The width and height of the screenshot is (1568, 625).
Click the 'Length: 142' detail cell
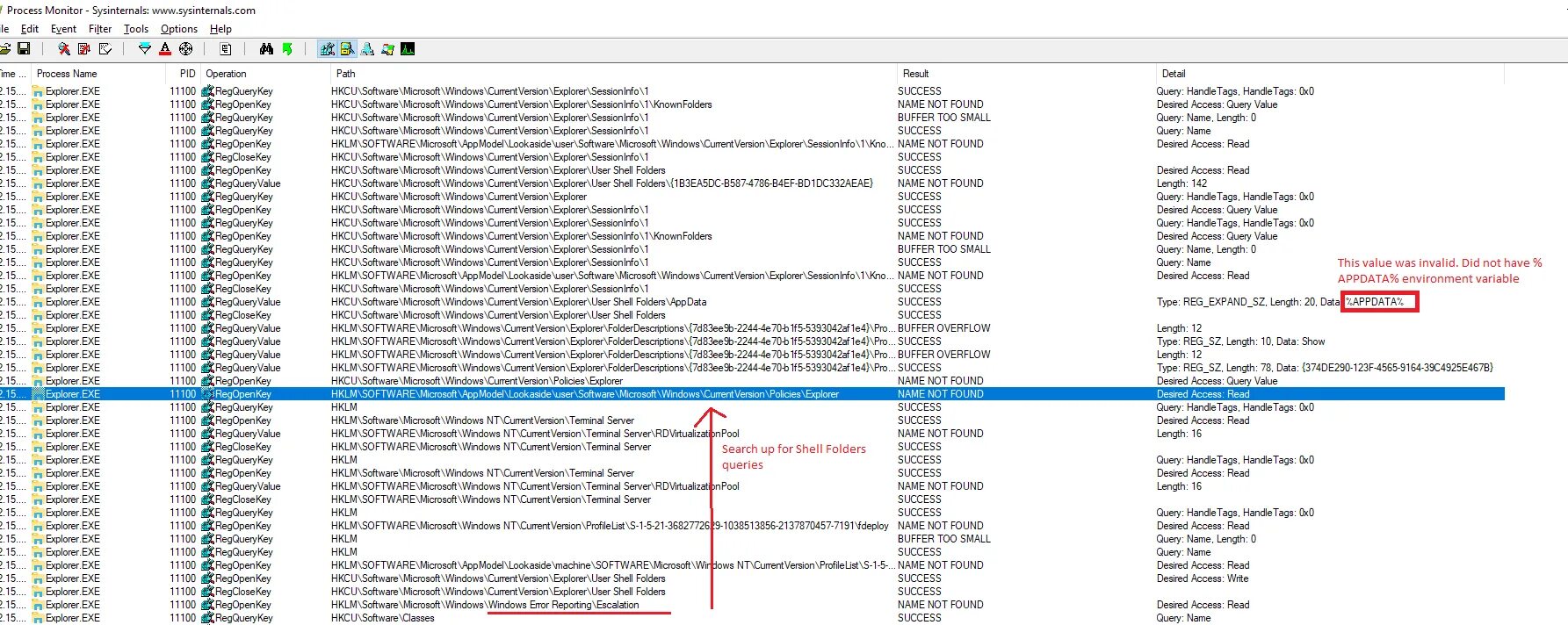point(1181,183)
